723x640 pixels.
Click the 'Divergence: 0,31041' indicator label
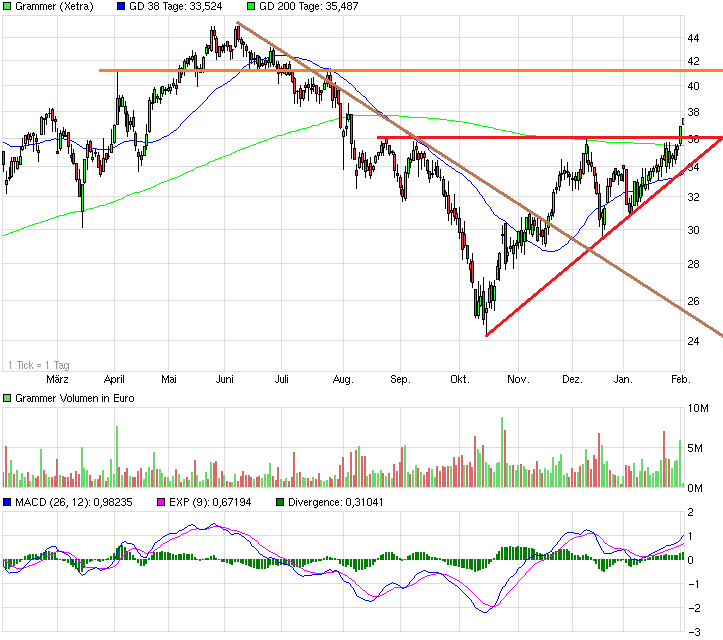click(x=335, y=502)
